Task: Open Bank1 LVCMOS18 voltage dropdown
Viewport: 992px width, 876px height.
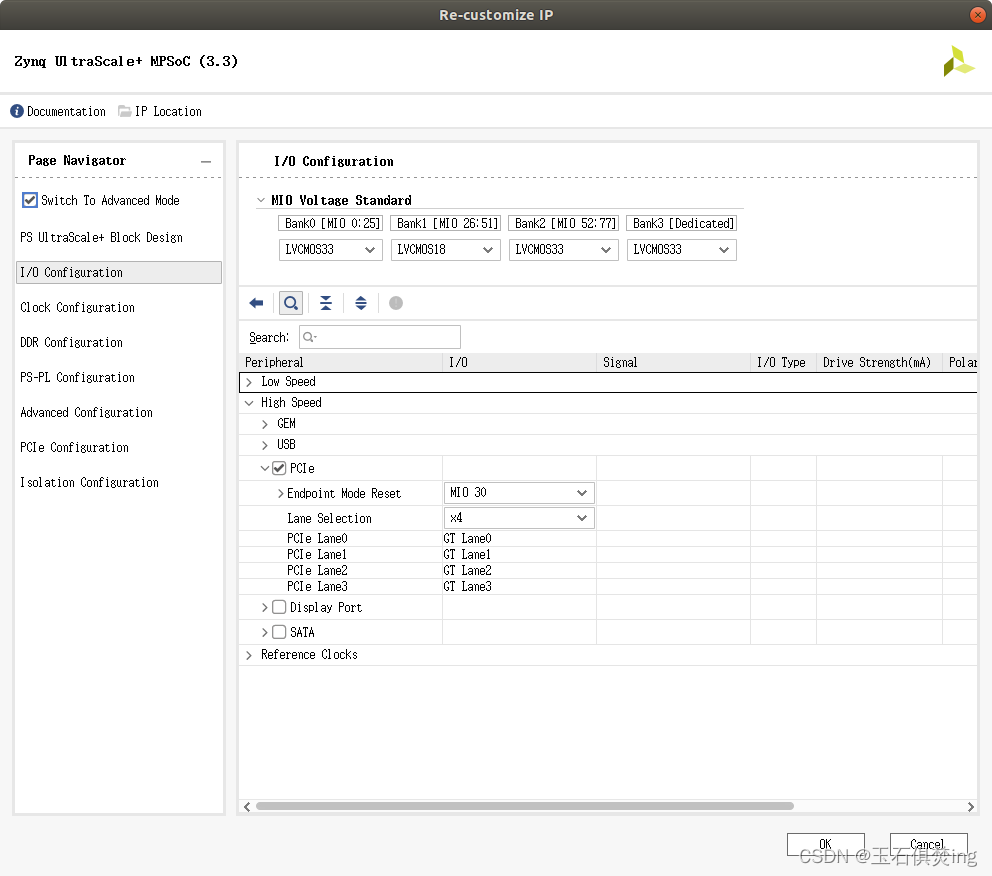Action: pyautogui.click(x=445, y=250)
